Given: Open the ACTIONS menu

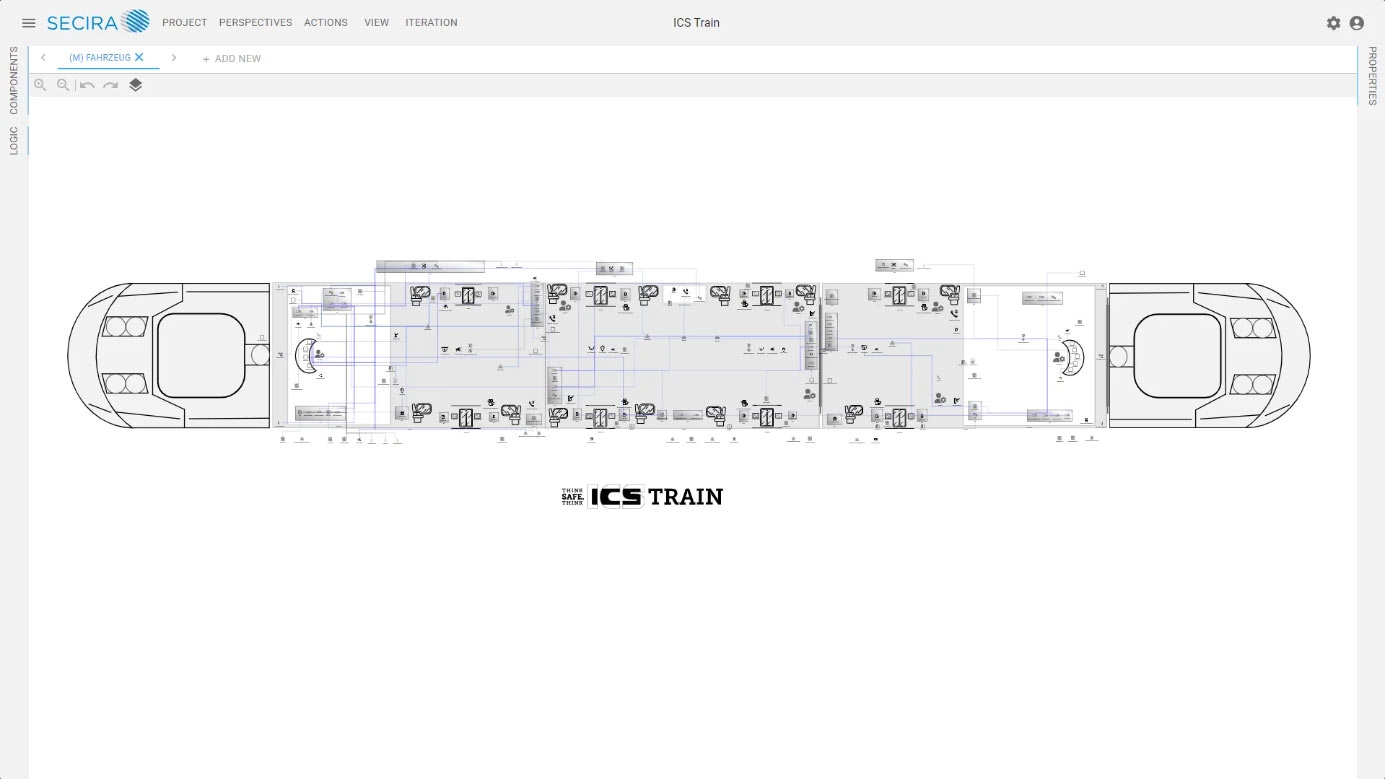Looking at the screenshot, I should point(326,23).
